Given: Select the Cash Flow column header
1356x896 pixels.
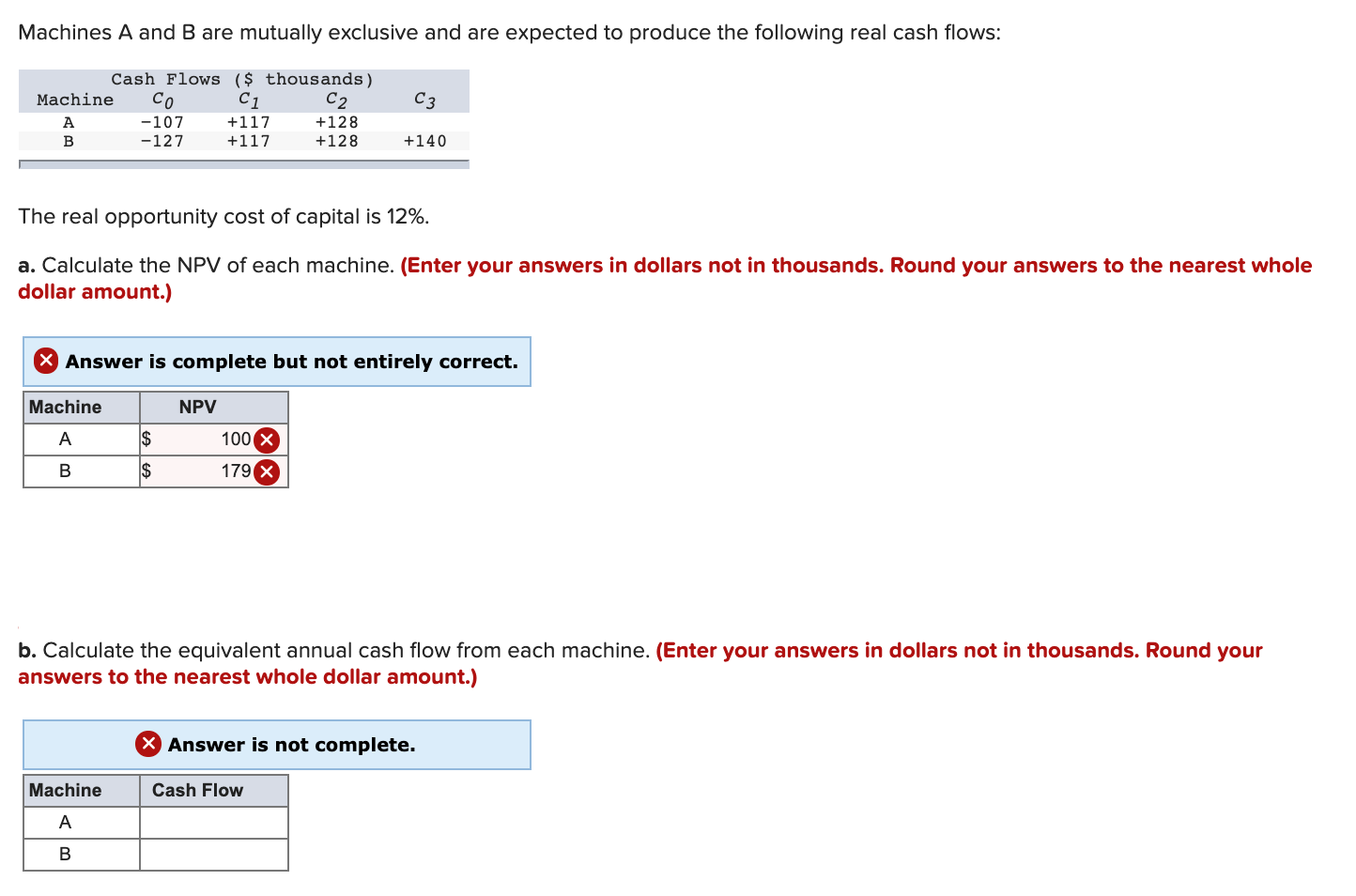Looking at the screenshot, I should [197, 790].
